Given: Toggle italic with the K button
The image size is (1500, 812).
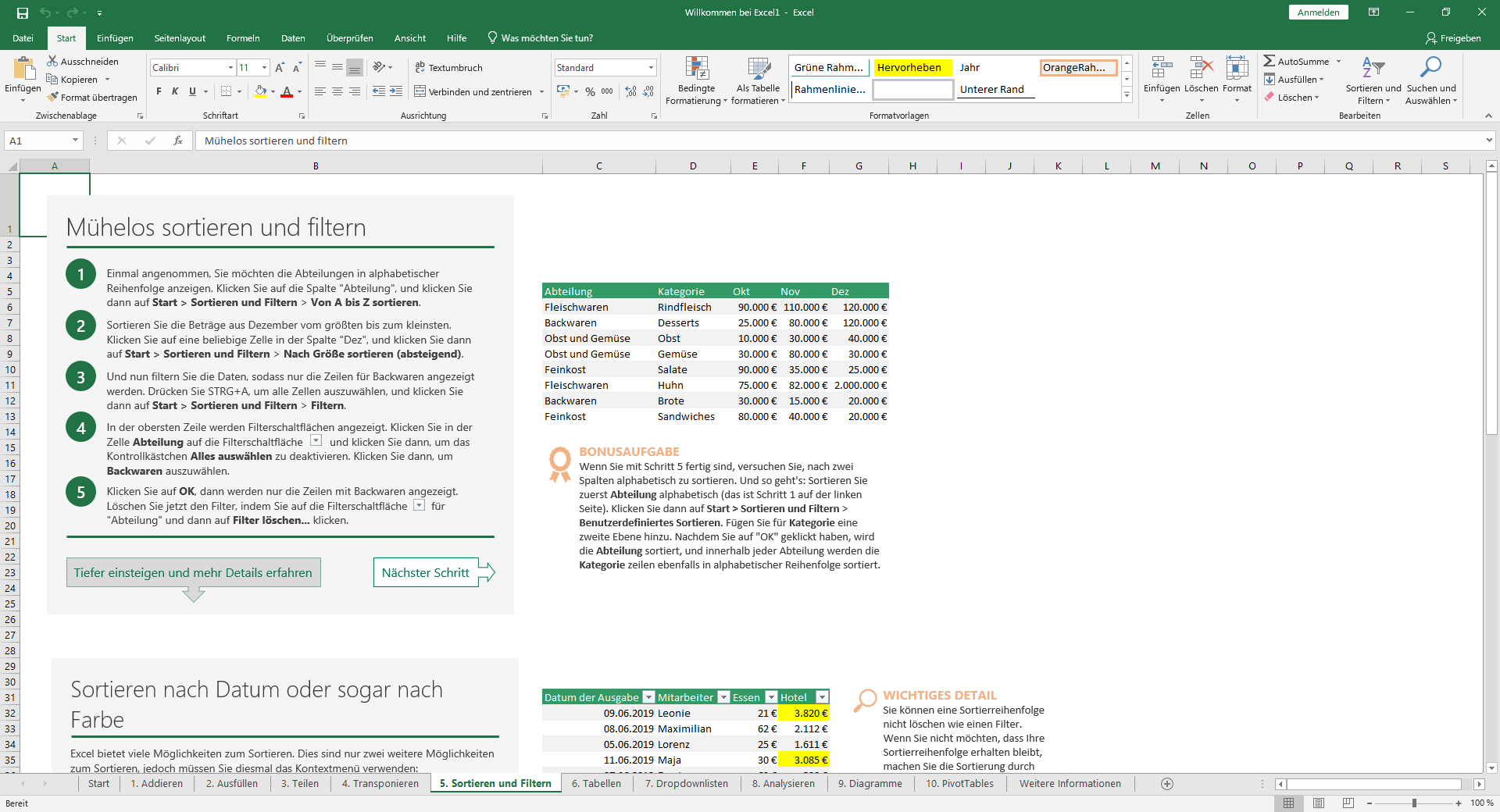Looking at the screenshot, I should click(x=175, y=91).
